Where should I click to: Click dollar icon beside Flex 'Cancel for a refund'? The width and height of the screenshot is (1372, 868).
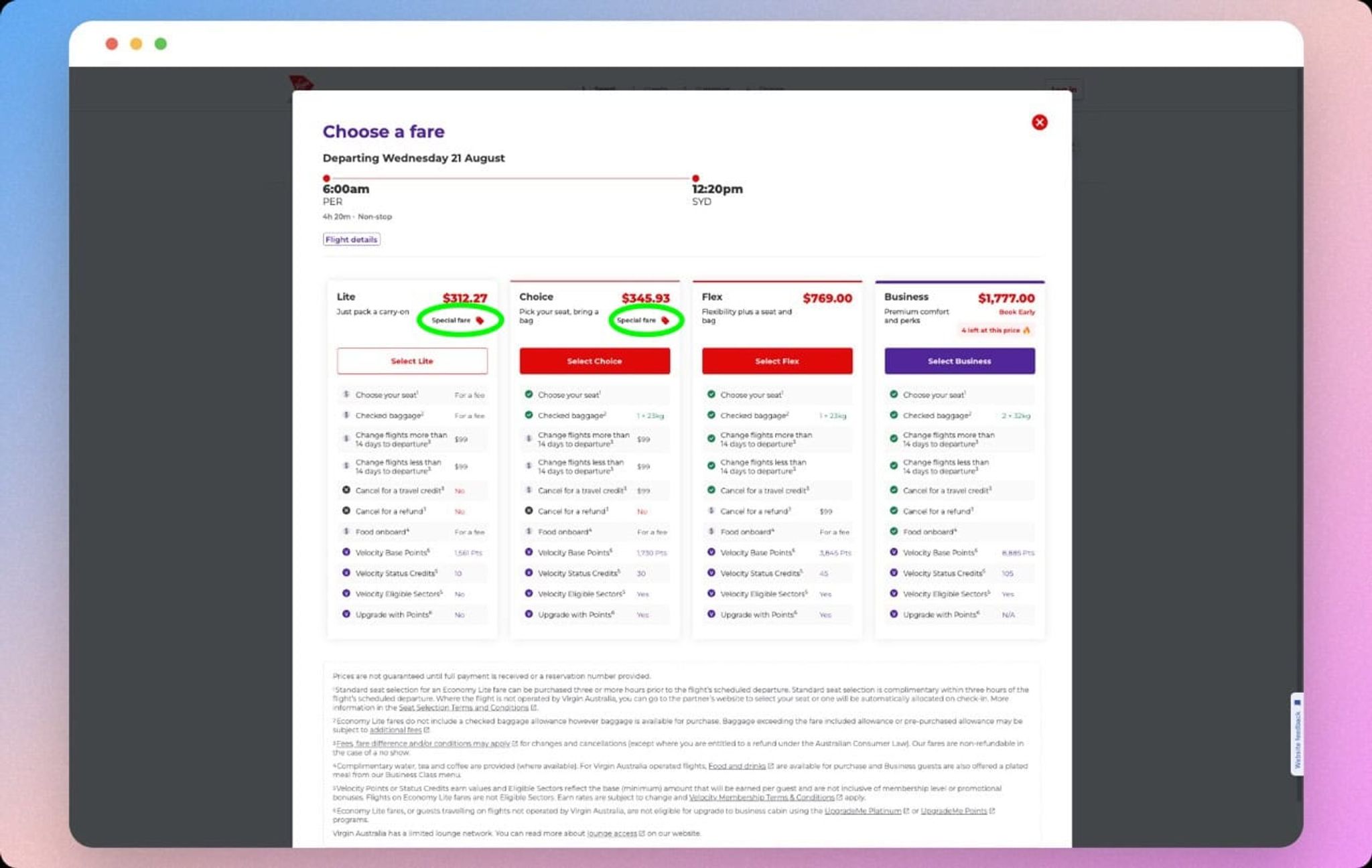click(x=711, y=510)
